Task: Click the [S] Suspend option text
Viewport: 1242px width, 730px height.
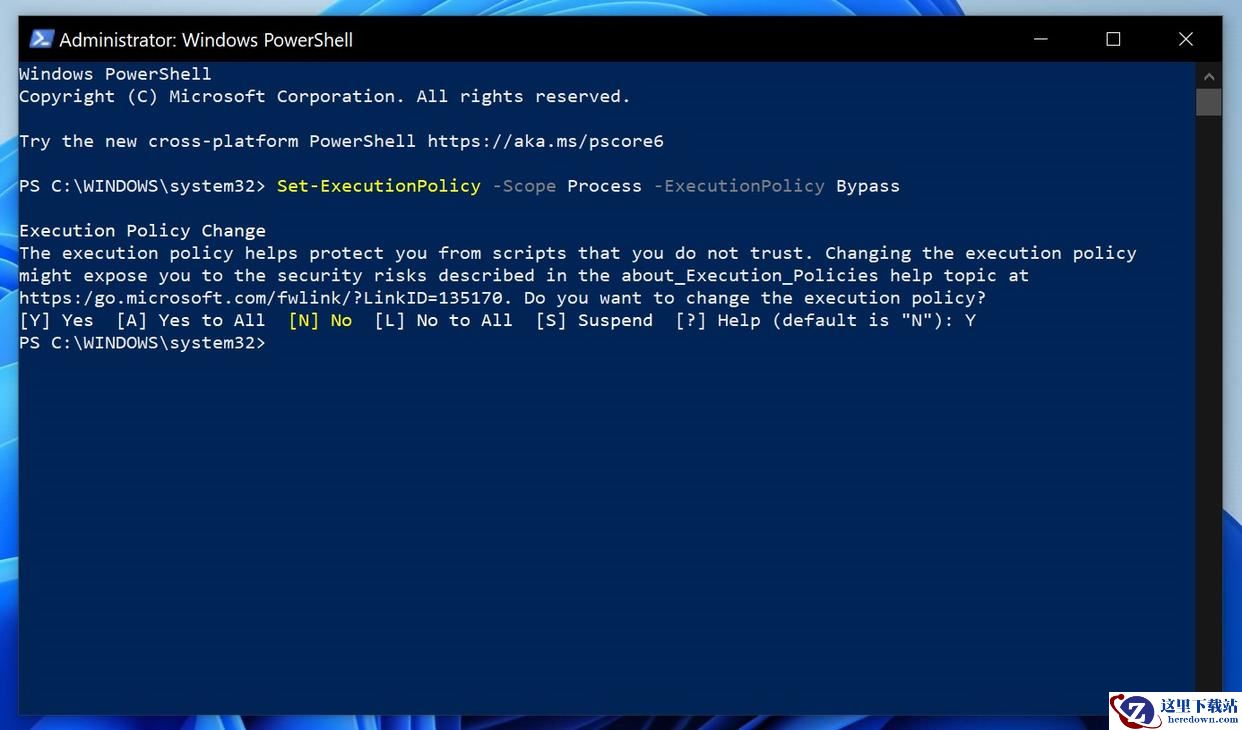Action: click(594, 320)
